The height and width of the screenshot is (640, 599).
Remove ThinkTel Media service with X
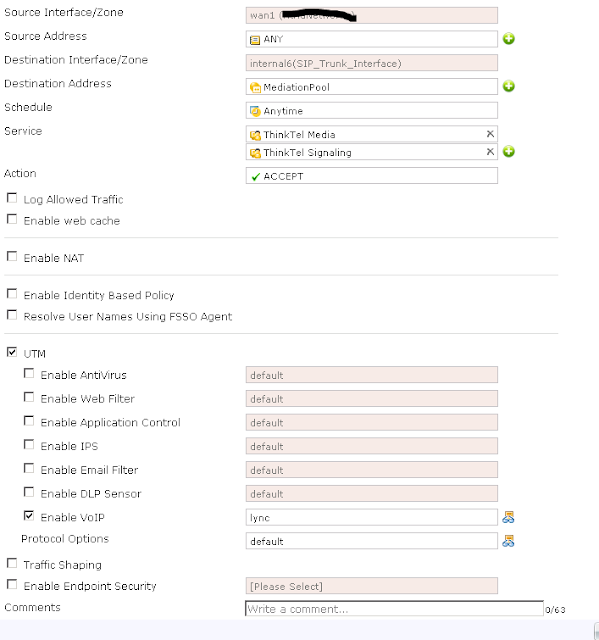pos(490,134)
